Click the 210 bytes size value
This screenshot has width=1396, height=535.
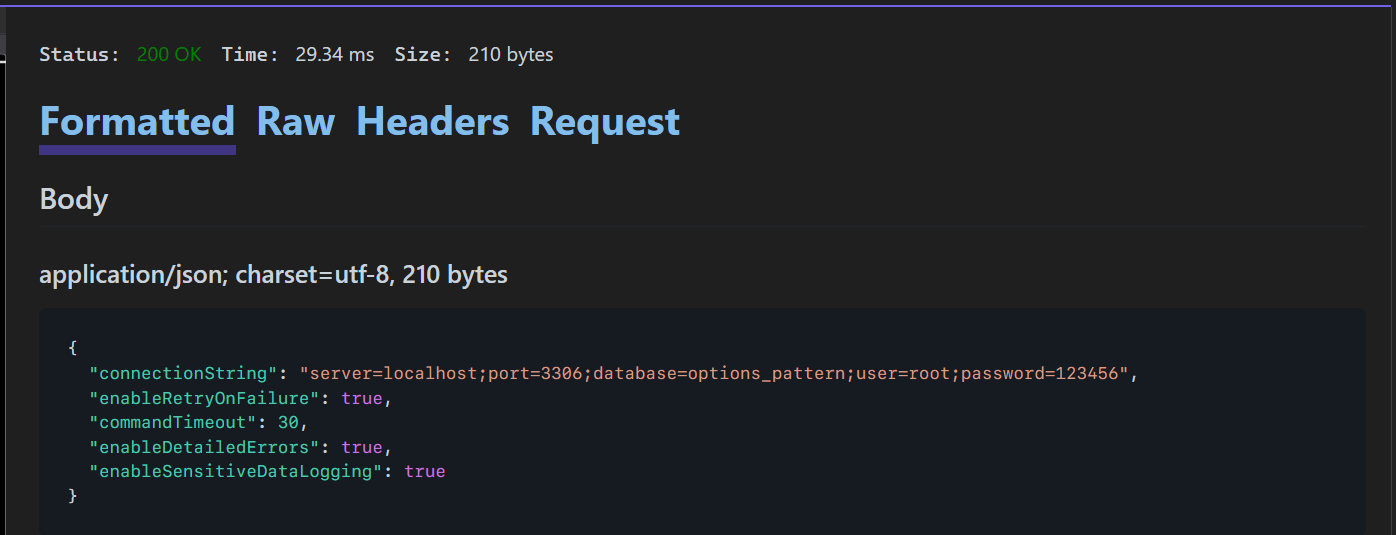(x=510, y=55)
